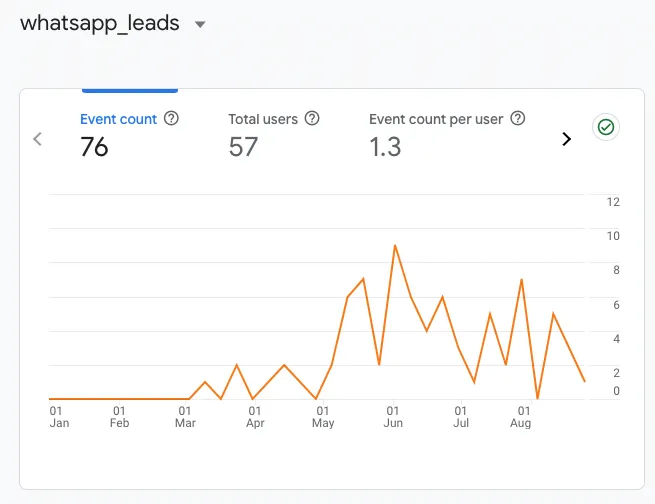Click the green checkmark data quality icon
Image resolution: width=655 pixels, height=504 pixels.
tap(605, 128)
